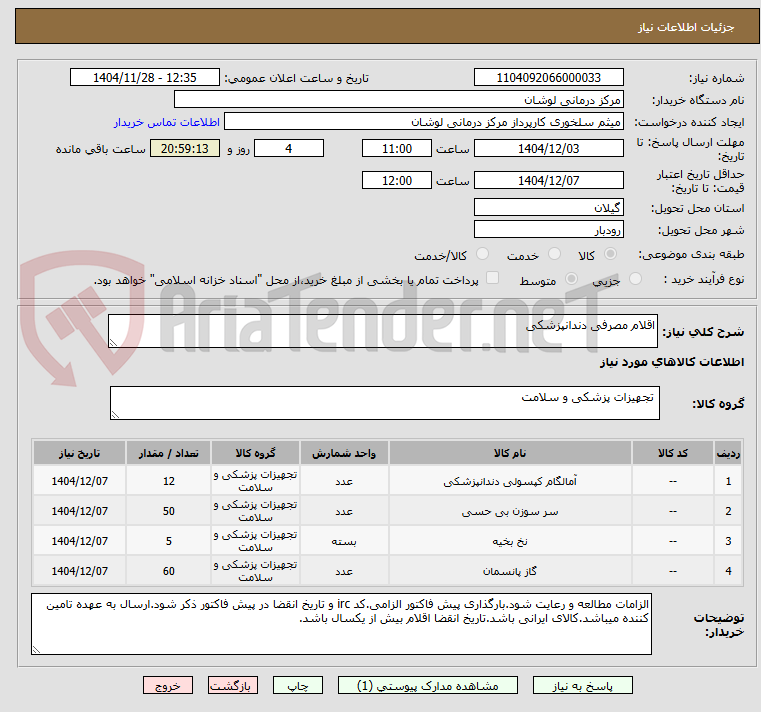Click the شرح کلی نیاز text area

(x=382, y=331)
